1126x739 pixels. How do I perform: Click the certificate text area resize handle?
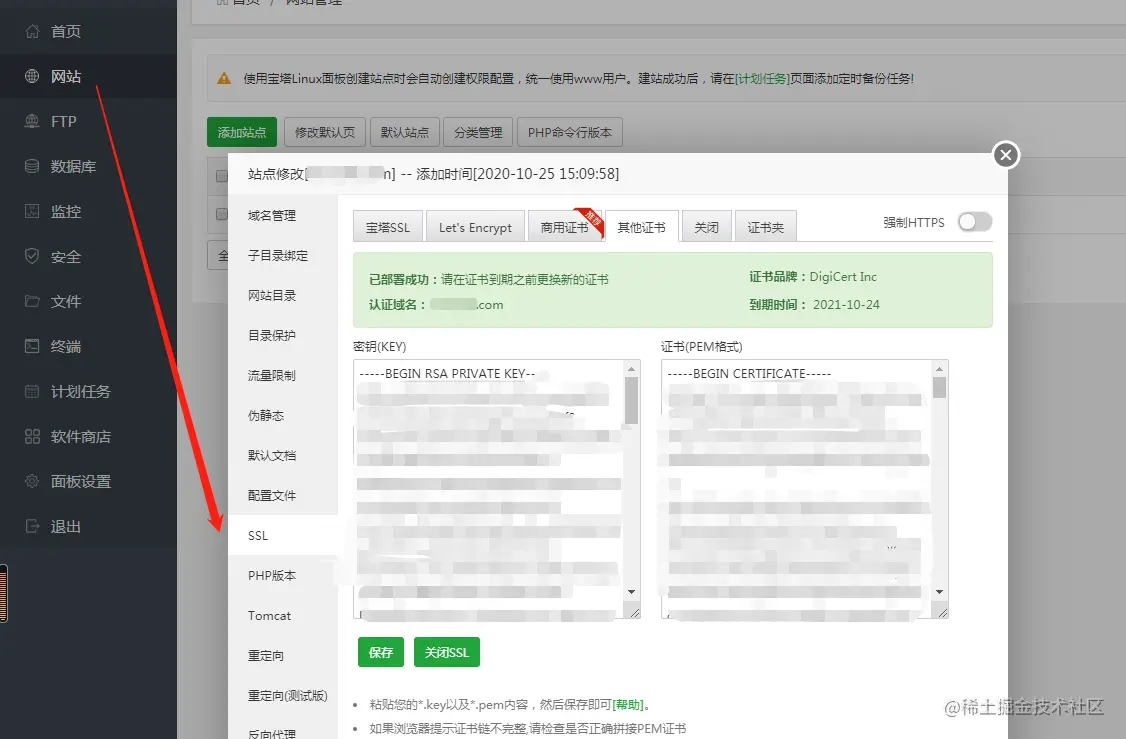pyautogui.click(x=943, y=613)
